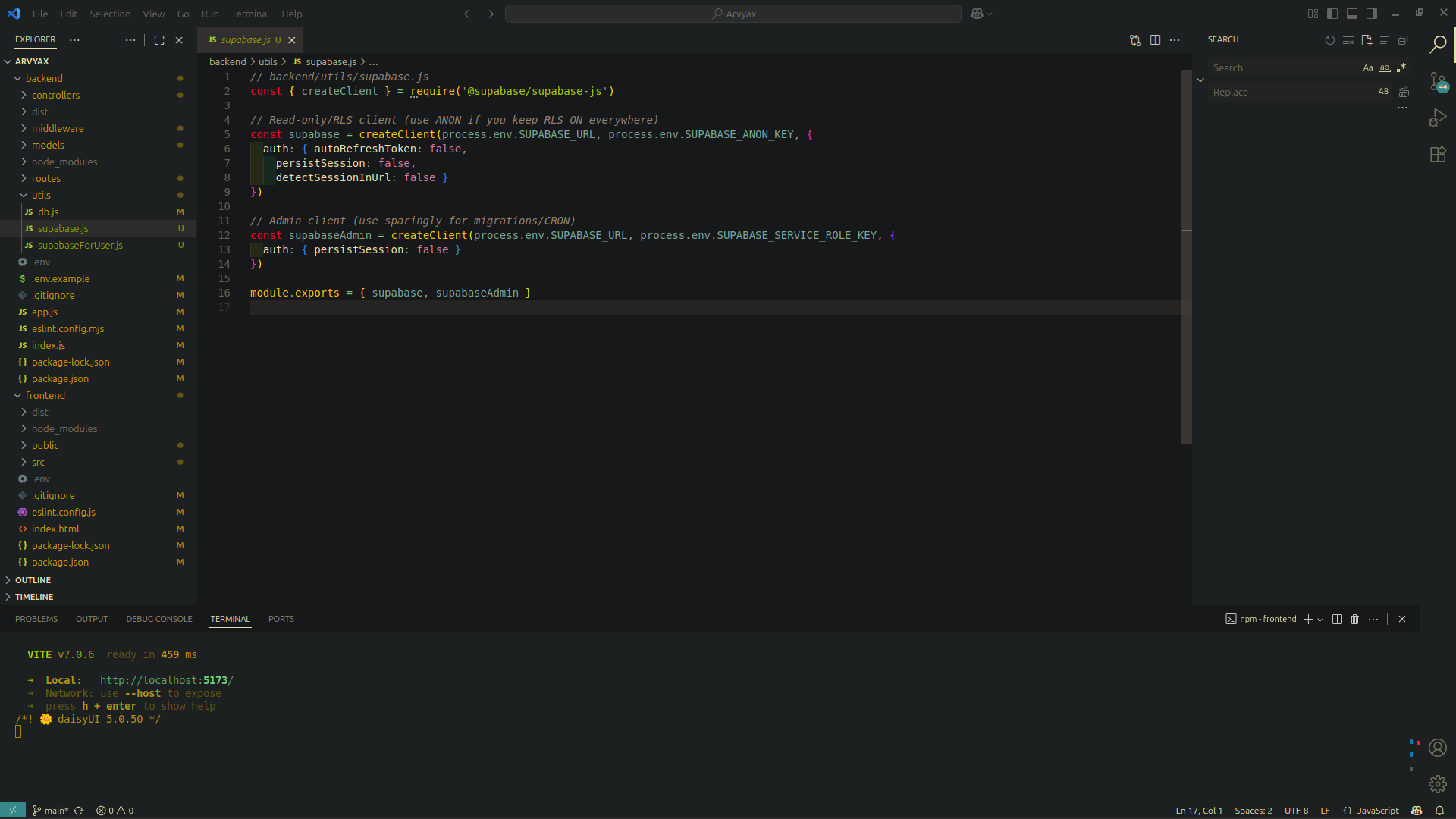Switch to the PROBLEMS panel tab
The width and height of the screenshot is (1456, 819).
coord(36,619)
